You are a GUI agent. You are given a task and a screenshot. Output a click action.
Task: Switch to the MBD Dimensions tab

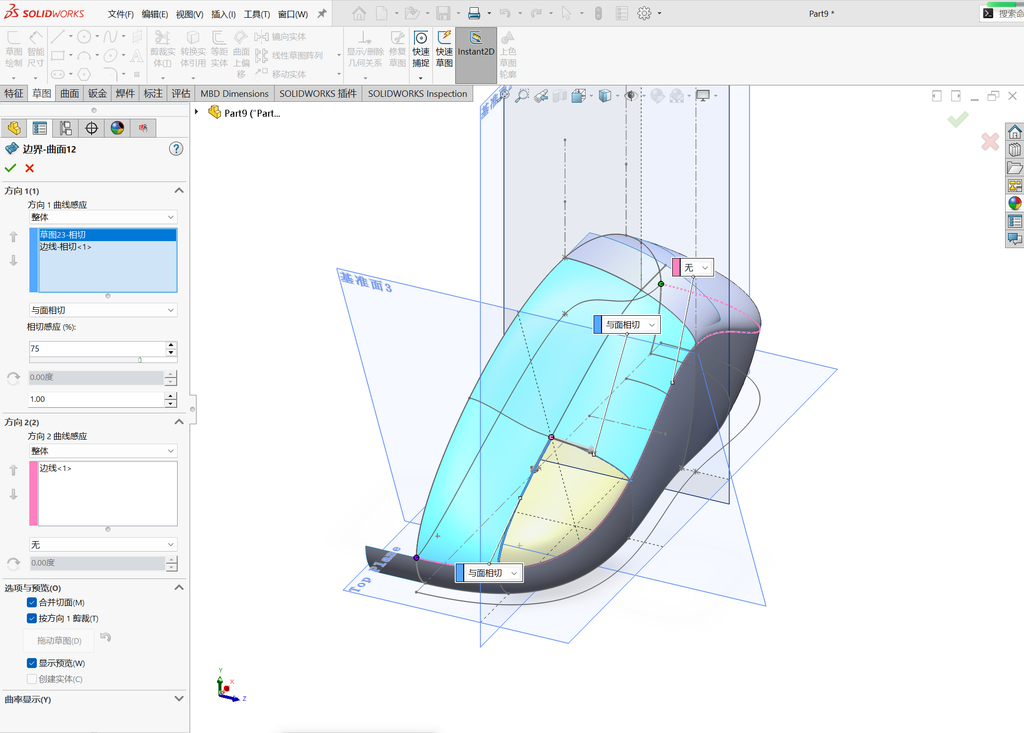[234, 93]
